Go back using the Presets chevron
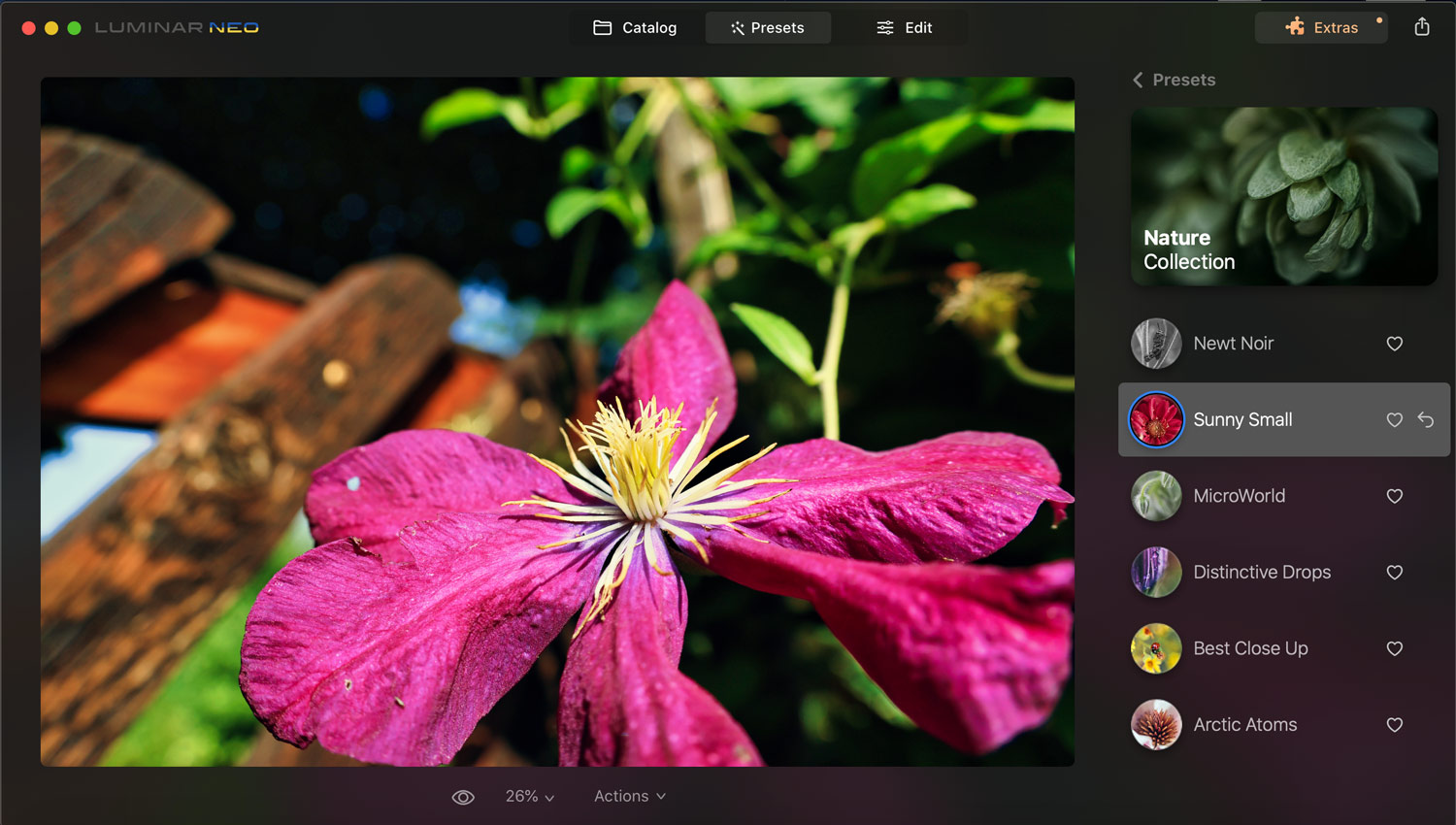The height and width of the screenshot is (825, 1456). 1139,80
